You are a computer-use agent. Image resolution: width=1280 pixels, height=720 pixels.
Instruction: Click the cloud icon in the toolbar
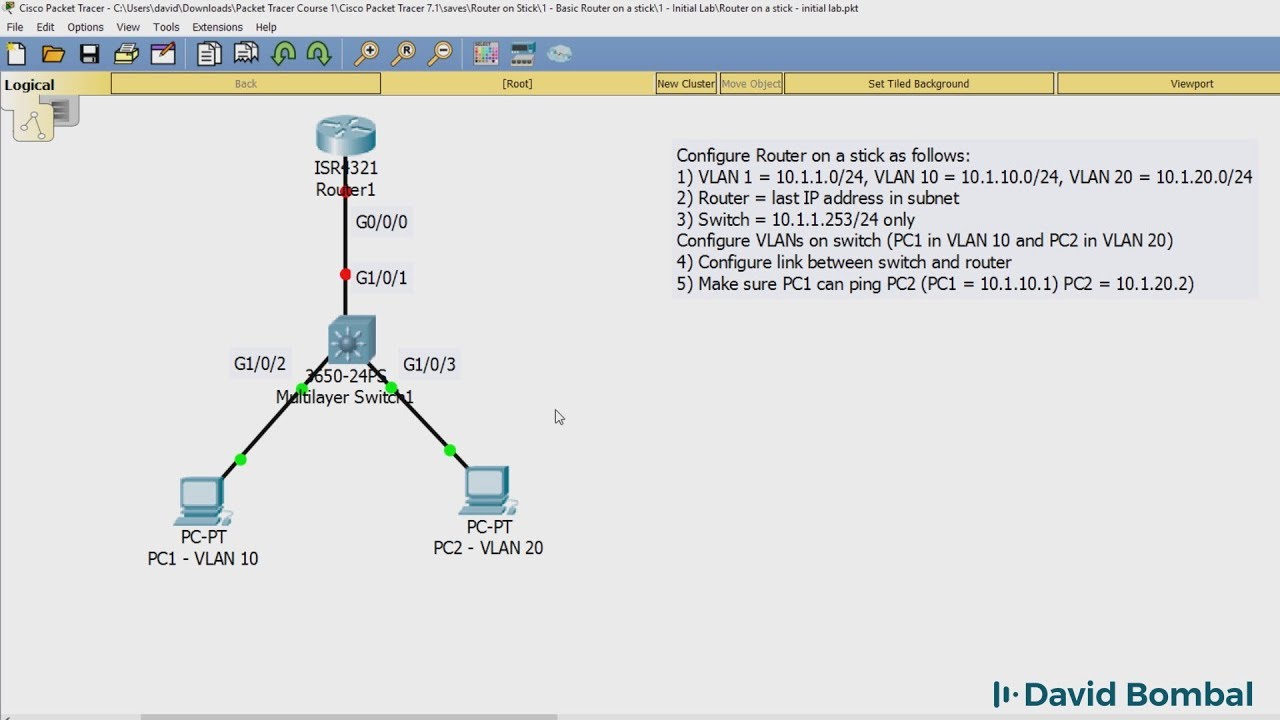tap(560, 54)
